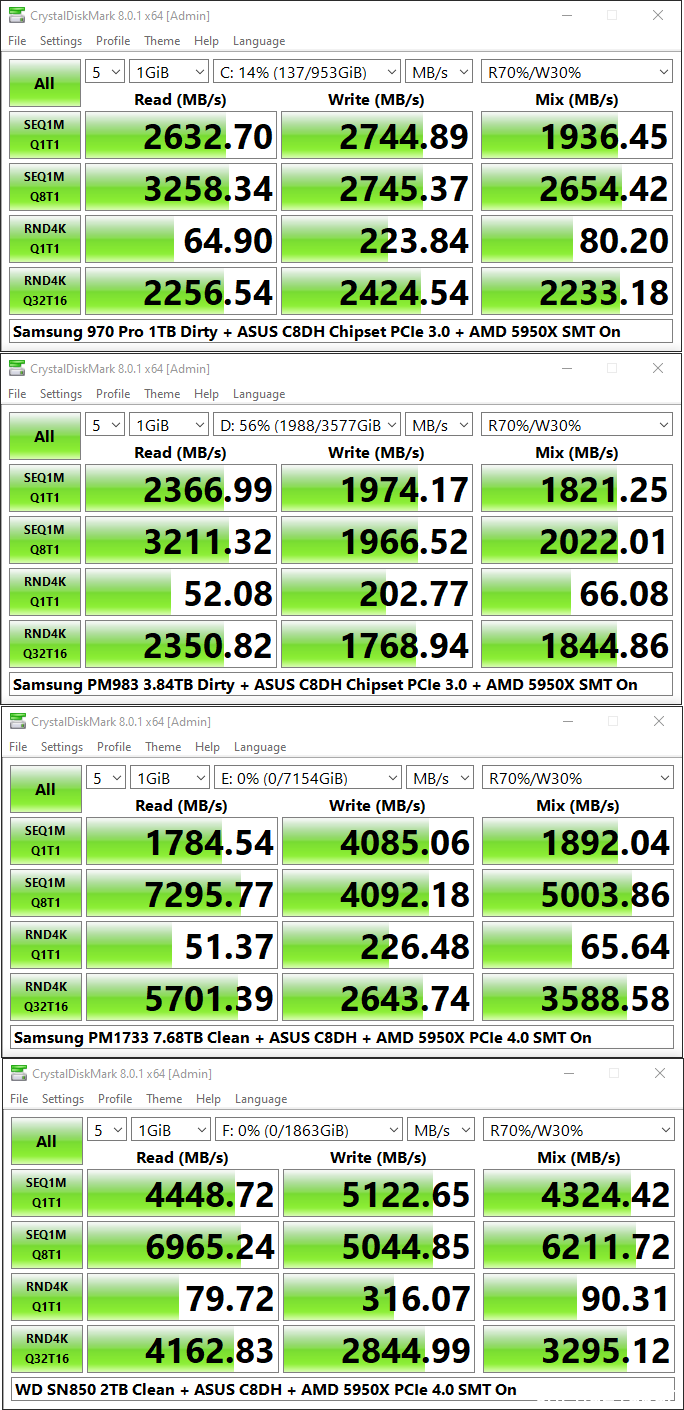Start SEQ1M Q1T1 test in the 970 Pro window
The height and width of the screenshot is (1410, 684).
tap(45, 136)
